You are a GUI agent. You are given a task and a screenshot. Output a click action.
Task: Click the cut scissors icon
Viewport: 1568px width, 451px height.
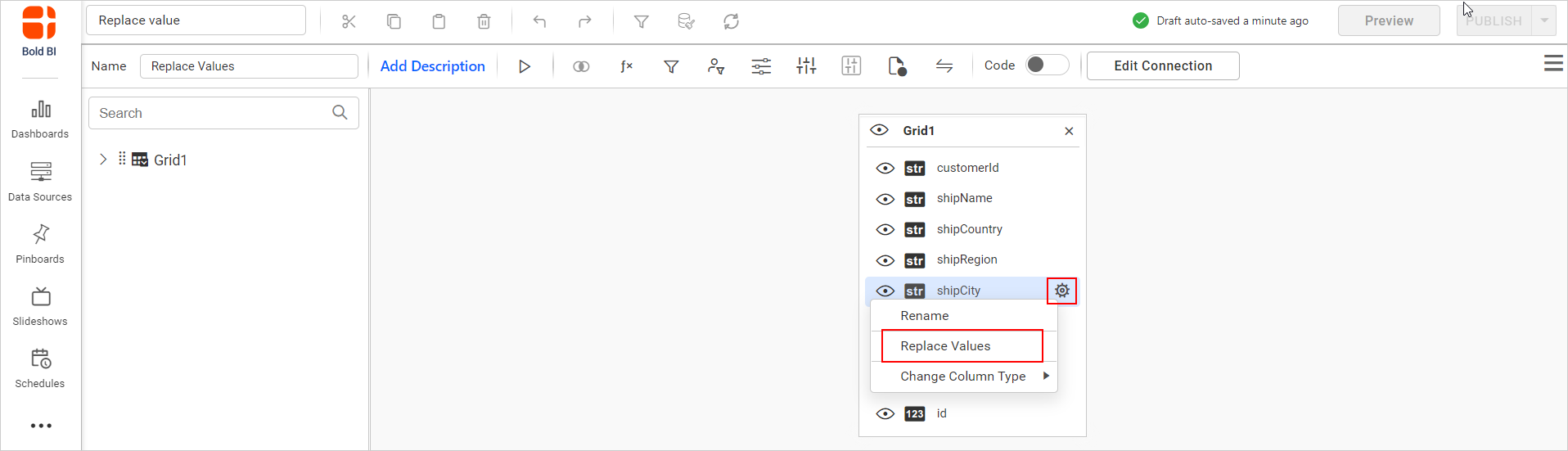[349, 21]
